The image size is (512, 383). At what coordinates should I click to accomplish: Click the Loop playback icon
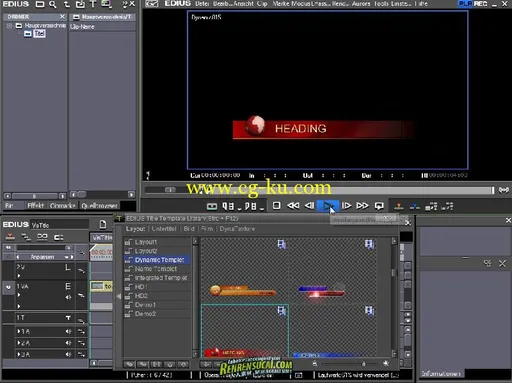tap(379, 206)
